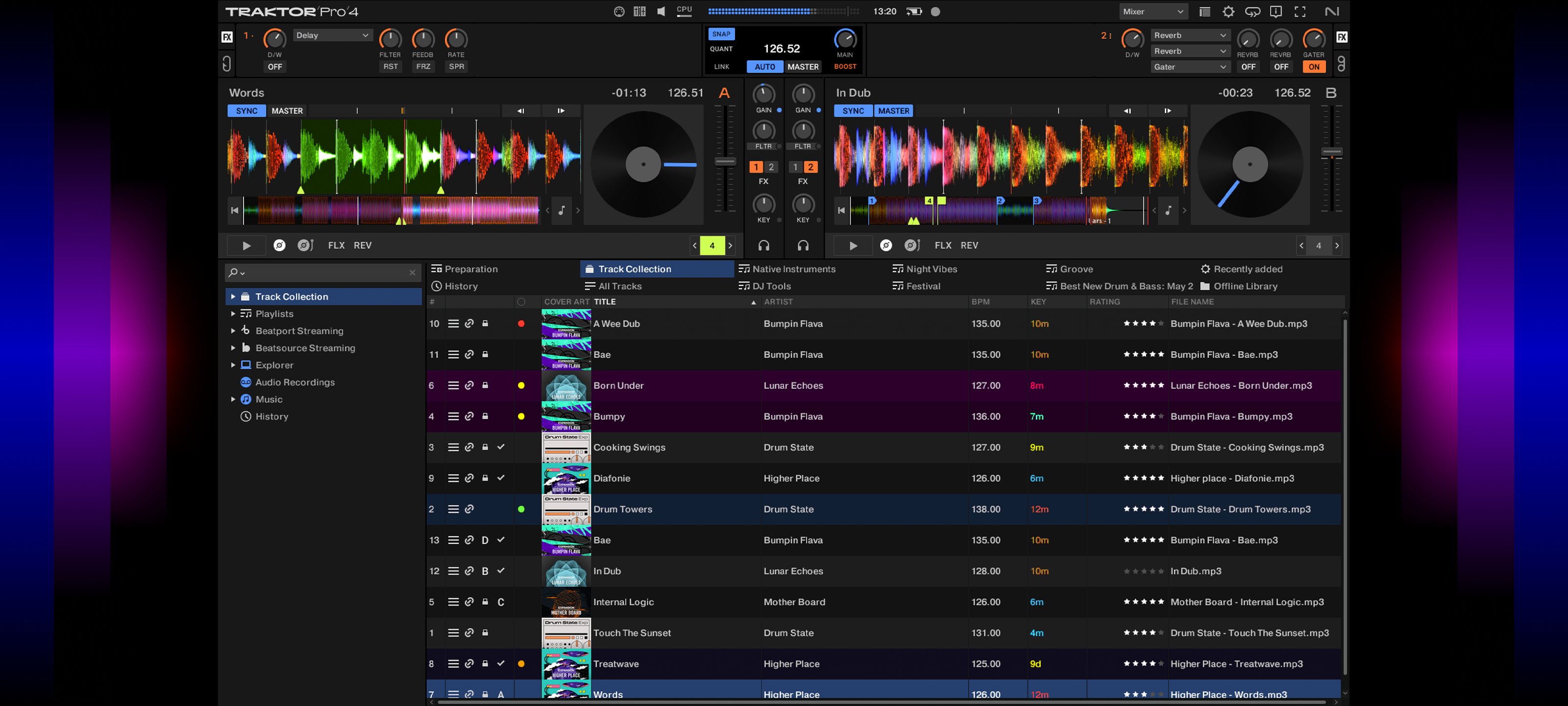This screenshot has width=1568, height=706.
Task: Toggle deck A headphone cue
Action: coord(764,246)
